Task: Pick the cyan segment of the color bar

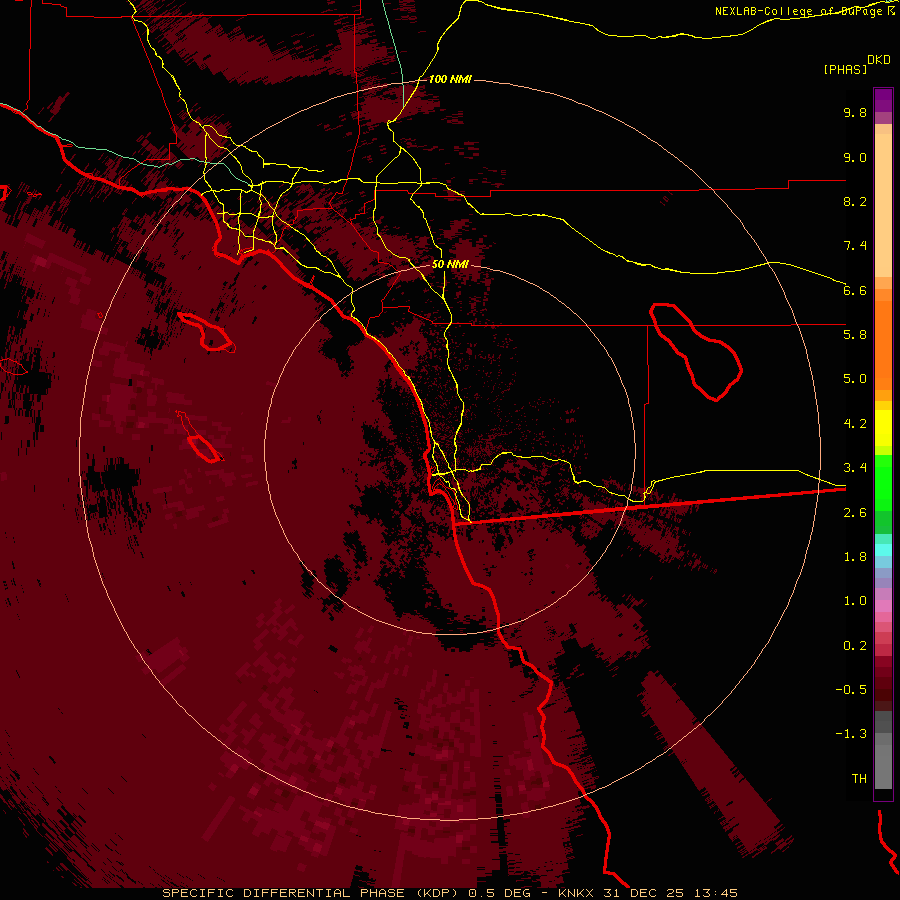Action: pos(883,550)
